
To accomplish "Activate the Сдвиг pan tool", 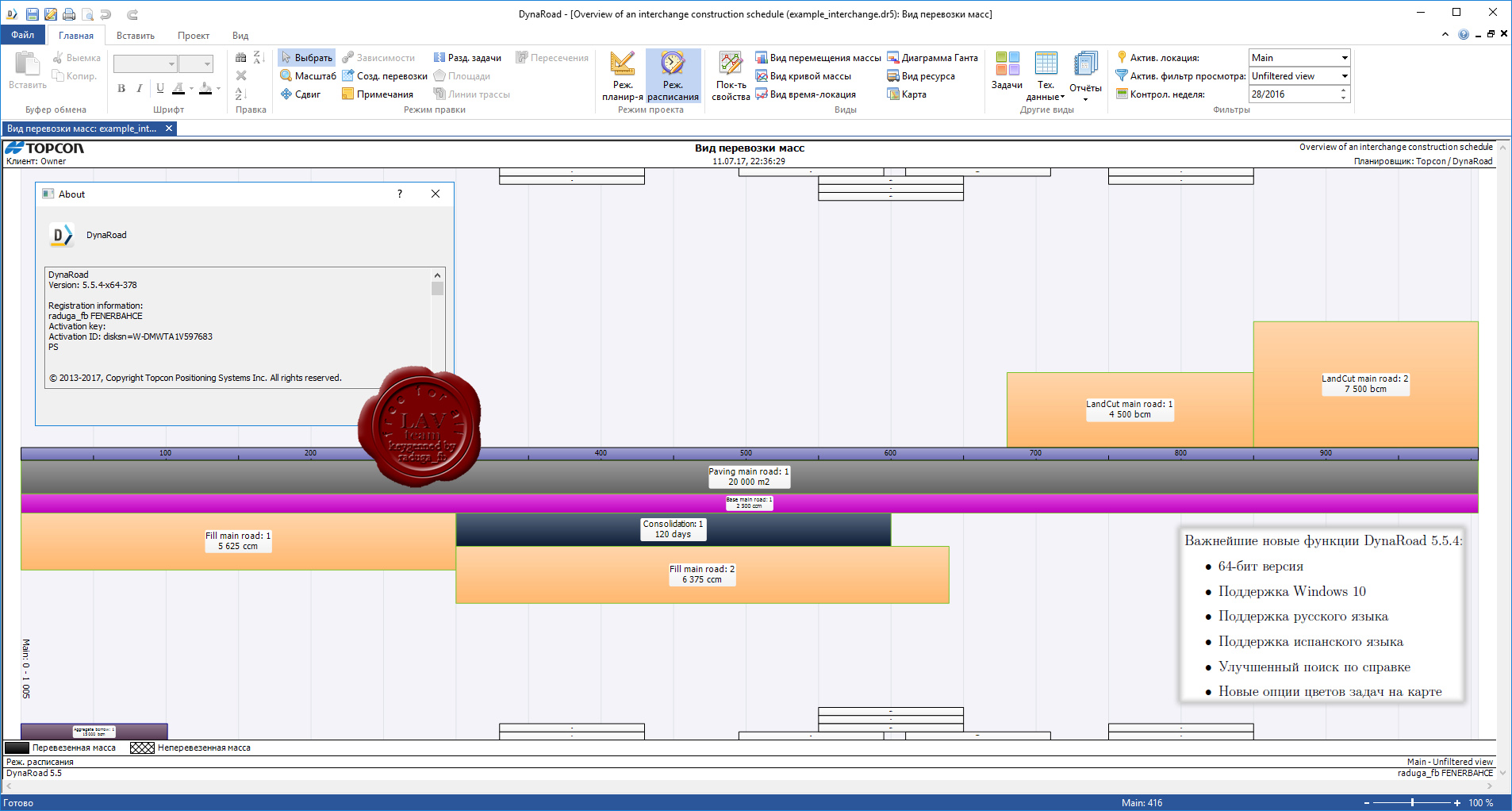I will pyautogui.click(x=300, y=94).
